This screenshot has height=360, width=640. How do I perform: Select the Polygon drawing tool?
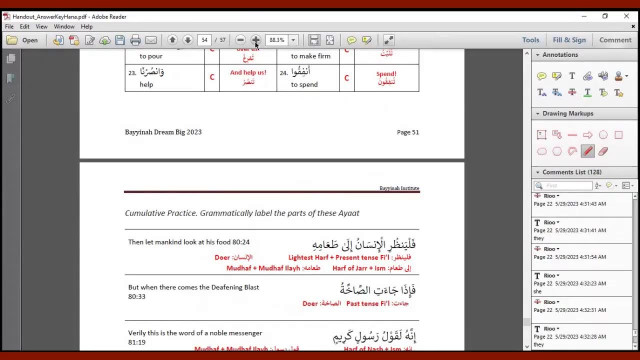(557, 151)
